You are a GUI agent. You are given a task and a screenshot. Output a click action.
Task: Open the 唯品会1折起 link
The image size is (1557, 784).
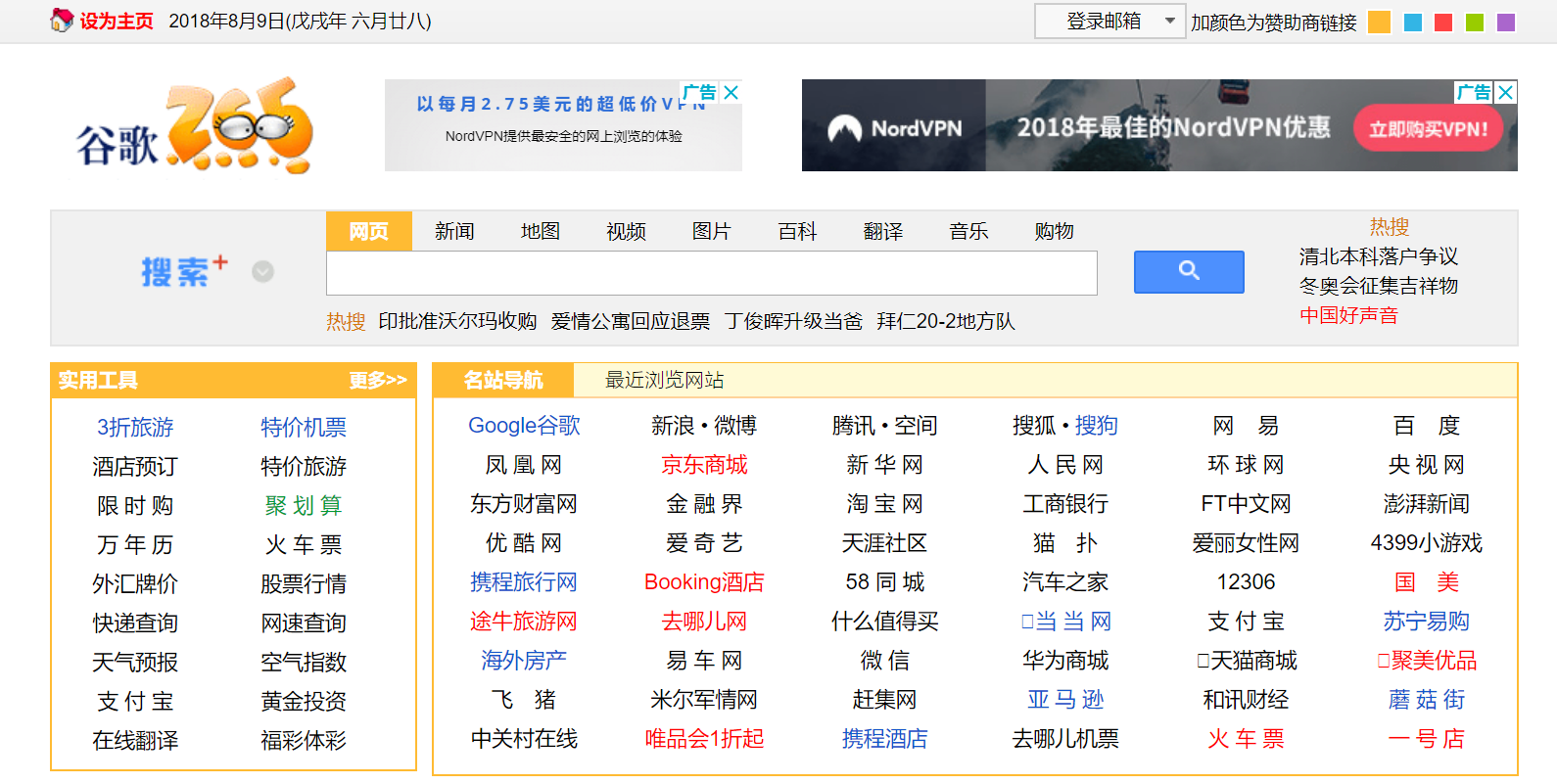[704, 739]
